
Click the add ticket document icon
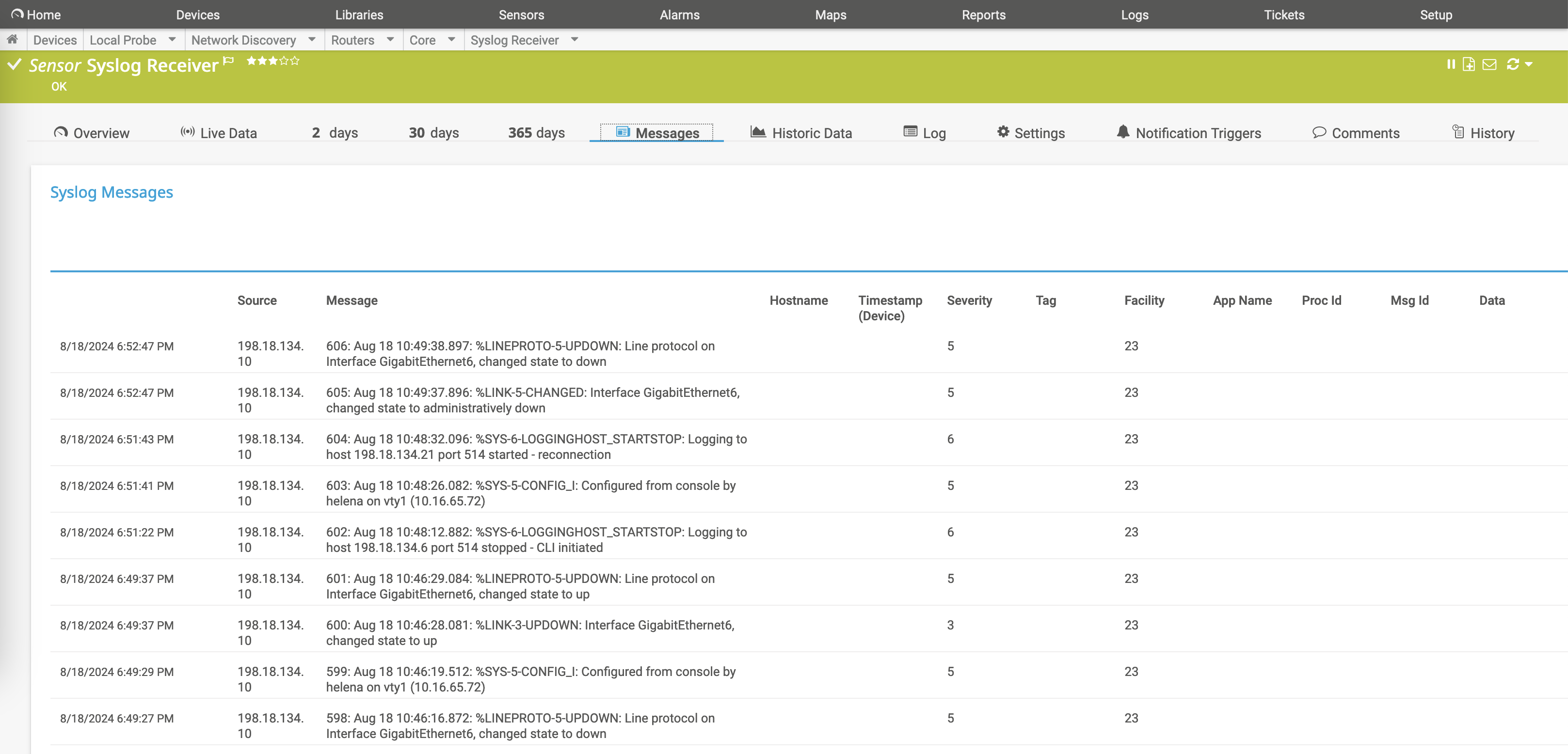pos(1469,64)
